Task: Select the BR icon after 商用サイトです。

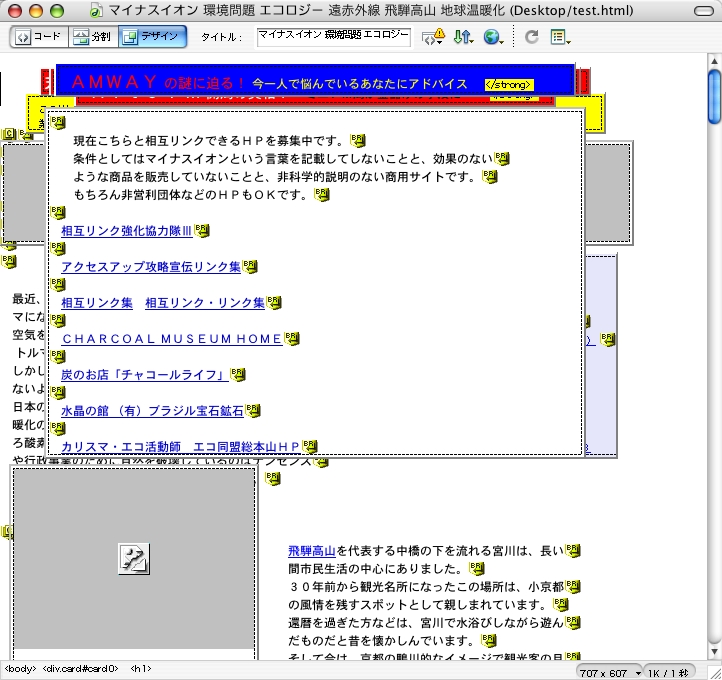Action: 489,176
